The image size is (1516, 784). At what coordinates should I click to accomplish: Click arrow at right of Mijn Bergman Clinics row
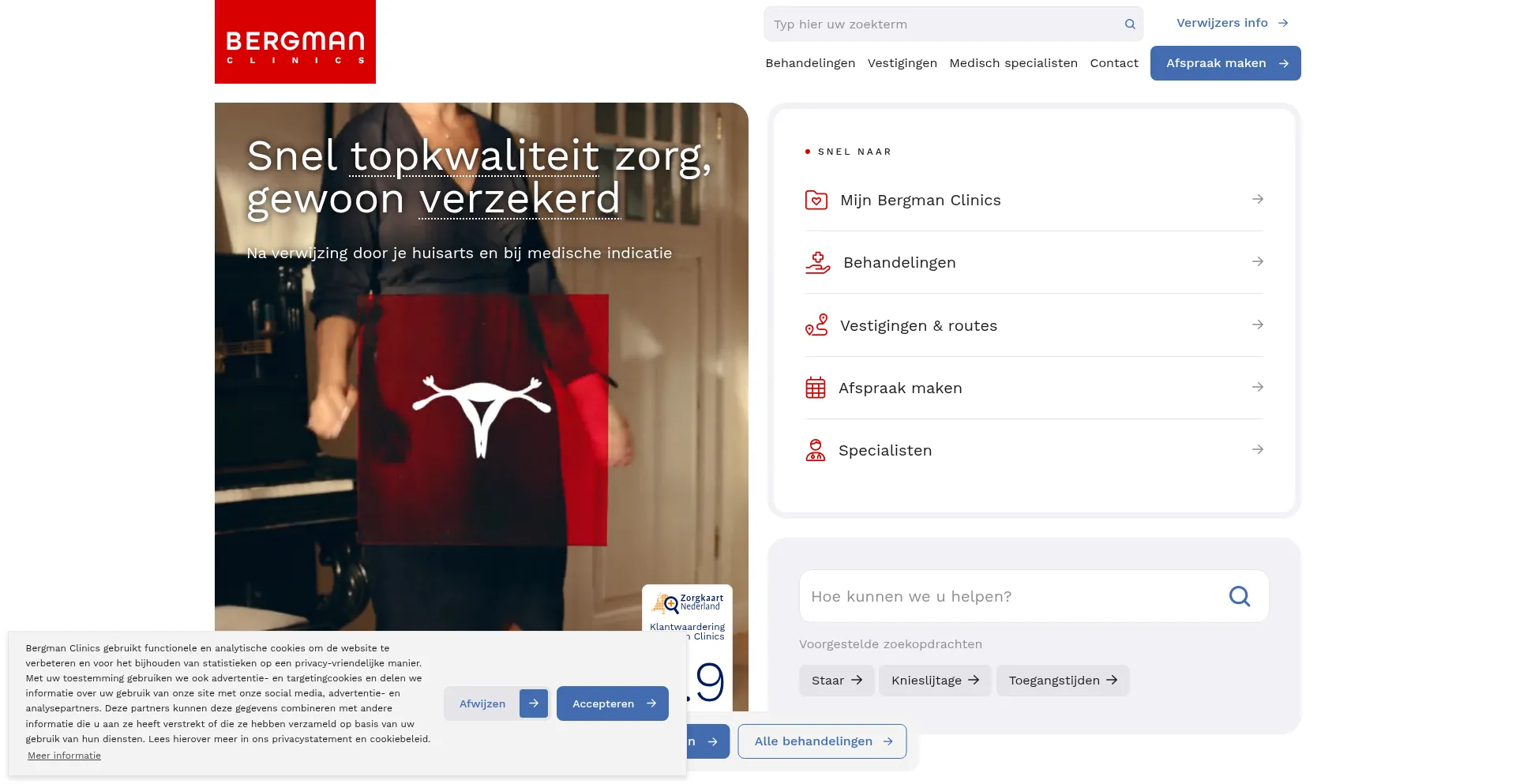pyautogui.click(x=1258, y=199)
